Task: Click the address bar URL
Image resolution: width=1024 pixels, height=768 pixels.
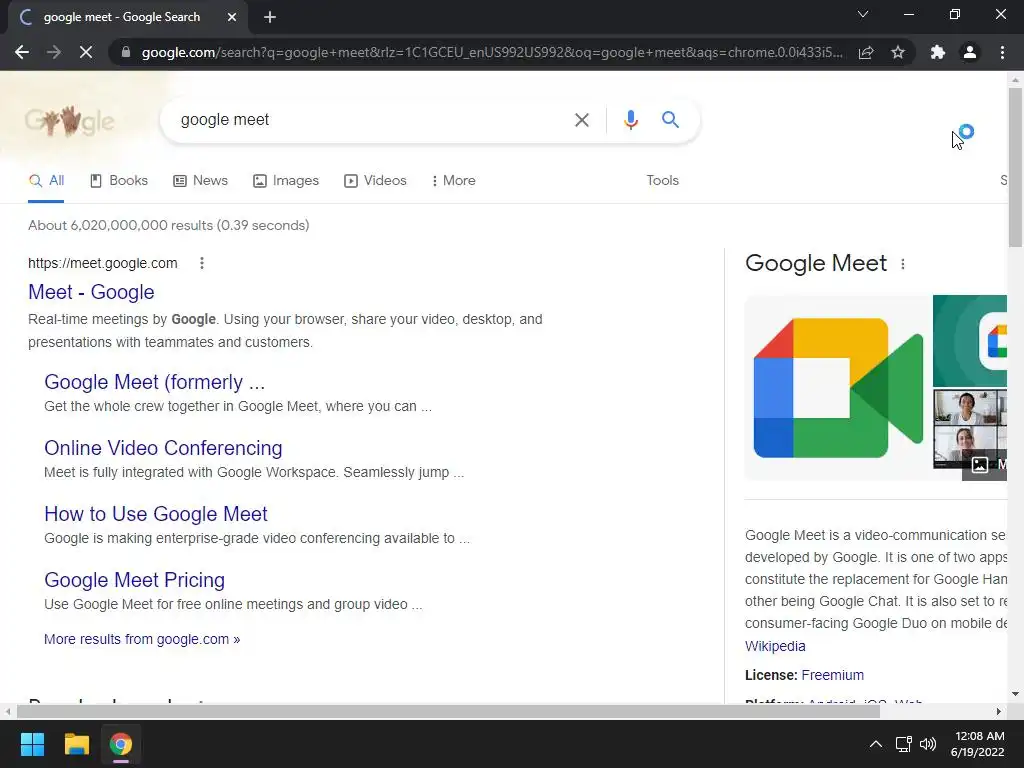Action: tap(492, 52)
